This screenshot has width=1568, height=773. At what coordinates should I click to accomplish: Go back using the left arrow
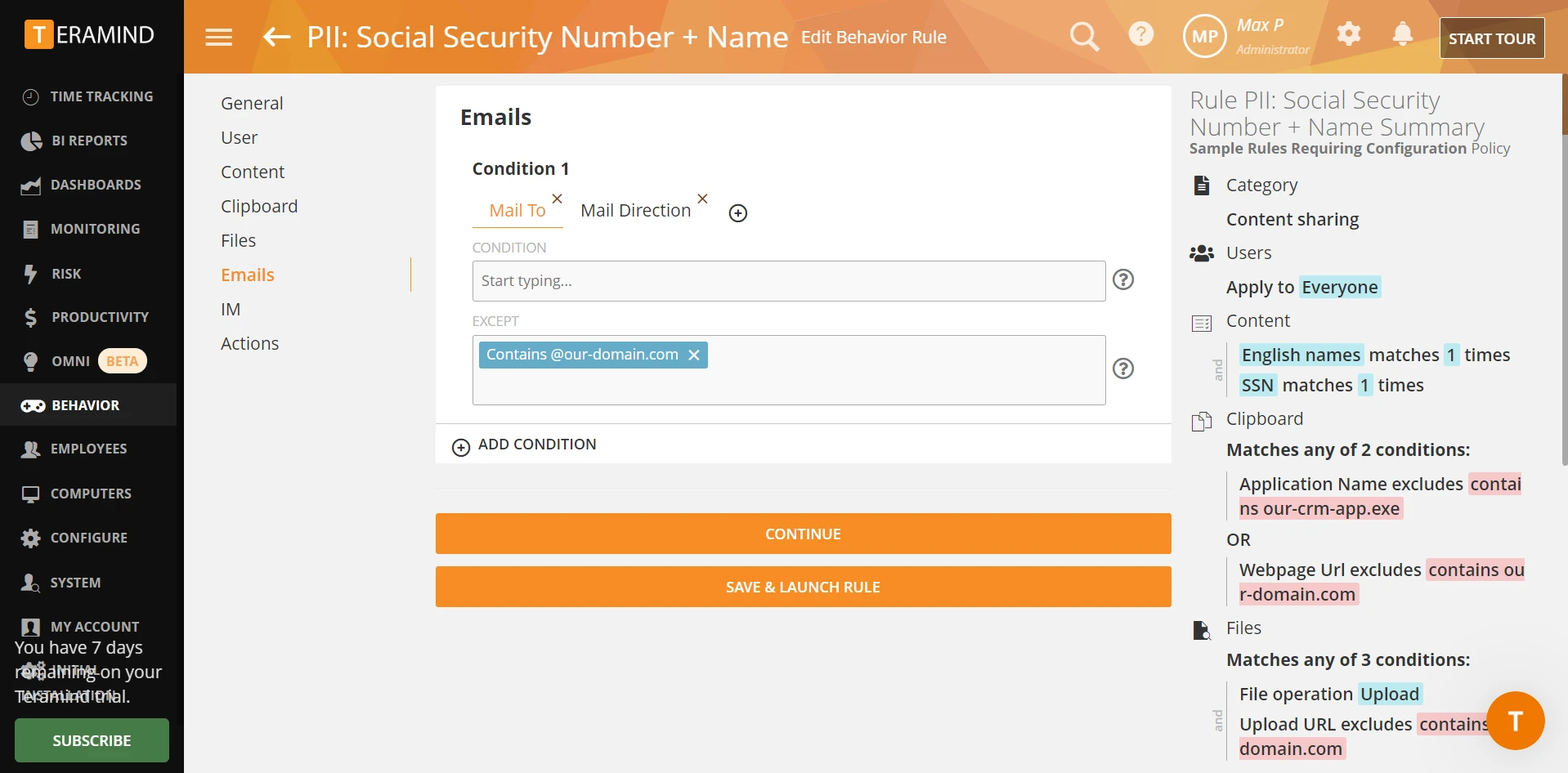pos(276,37)
